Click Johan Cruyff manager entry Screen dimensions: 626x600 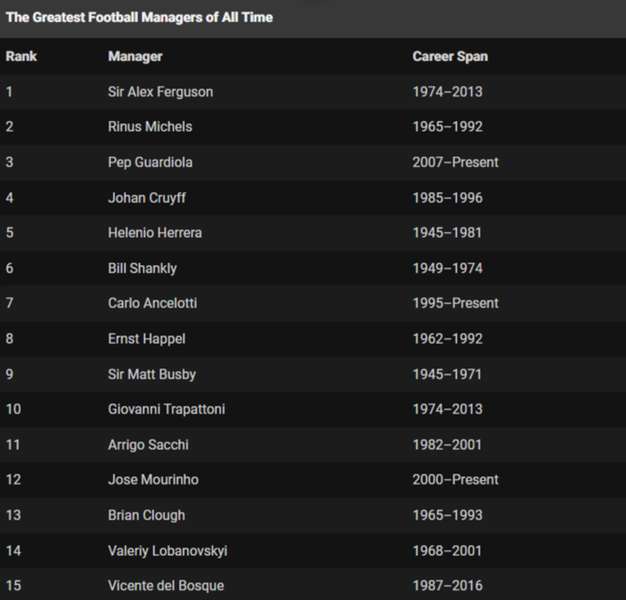147,198
